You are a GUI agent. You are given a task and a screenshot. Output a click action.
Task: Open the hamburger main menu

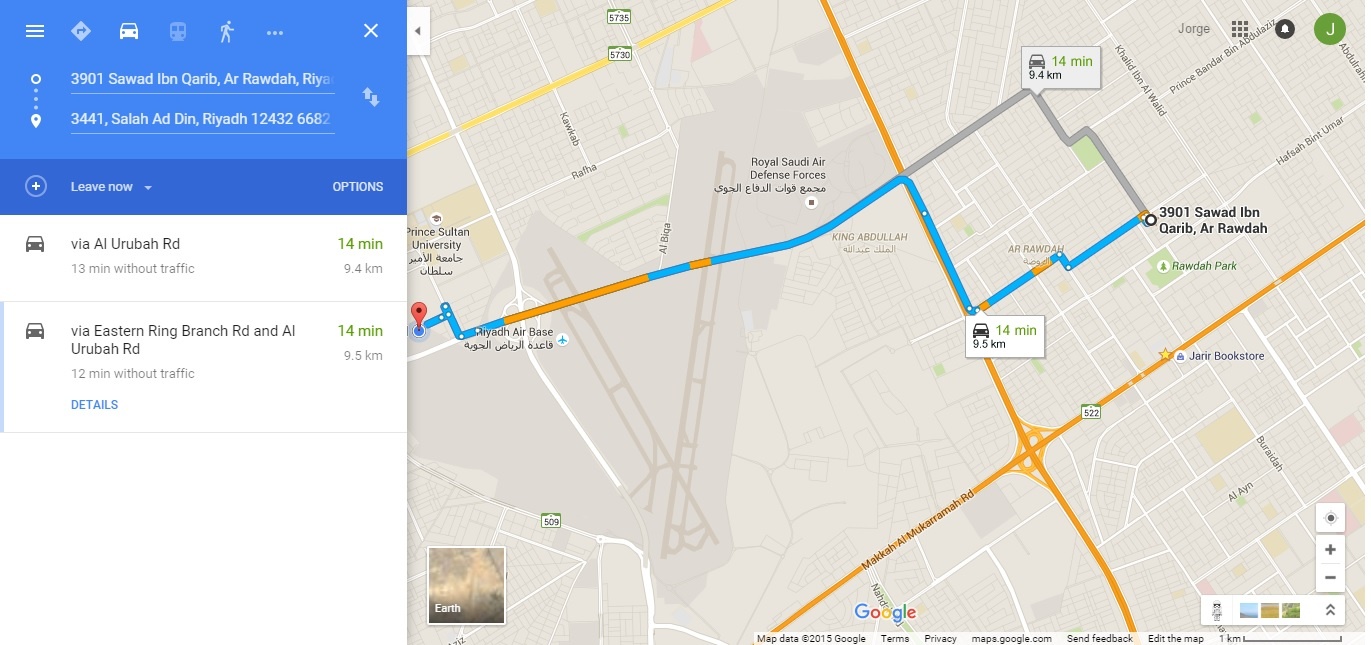(x=35, y=31)
